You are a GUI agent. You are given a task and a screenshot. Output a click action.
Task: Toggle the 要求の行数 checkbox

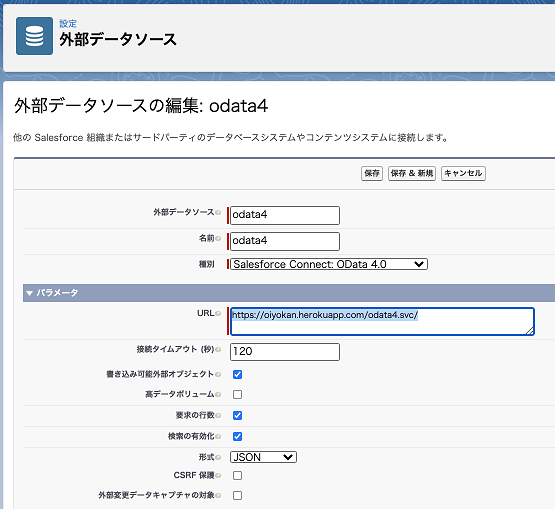pyautogui.click(x=238, y=415)
